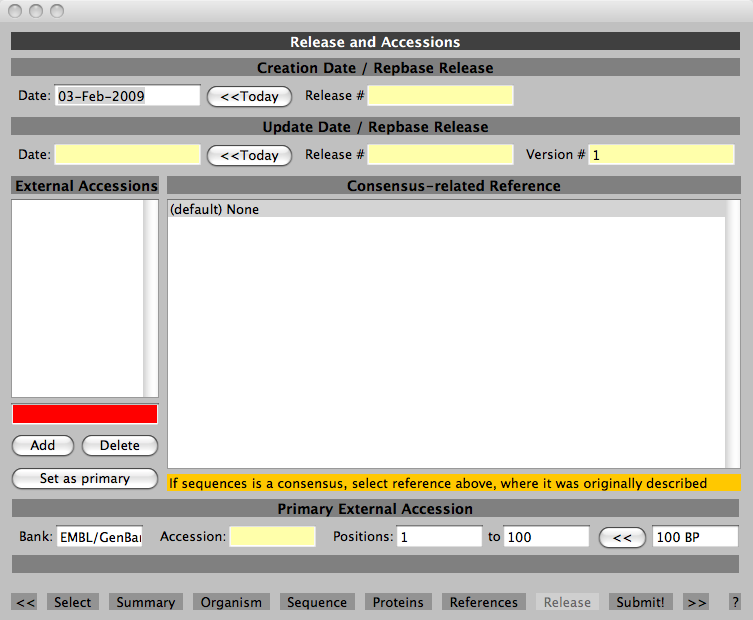This screenshot has width=753, height=620.
Task: Click the << previous page button
Action: (26, 602)
